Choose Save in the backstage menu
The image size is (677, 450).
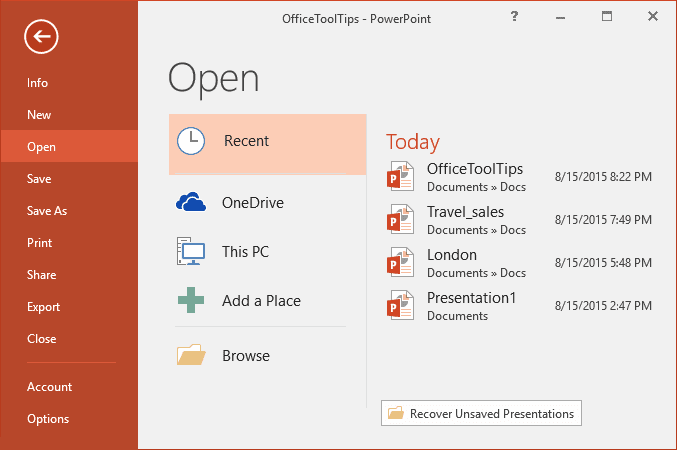(69, 179)
